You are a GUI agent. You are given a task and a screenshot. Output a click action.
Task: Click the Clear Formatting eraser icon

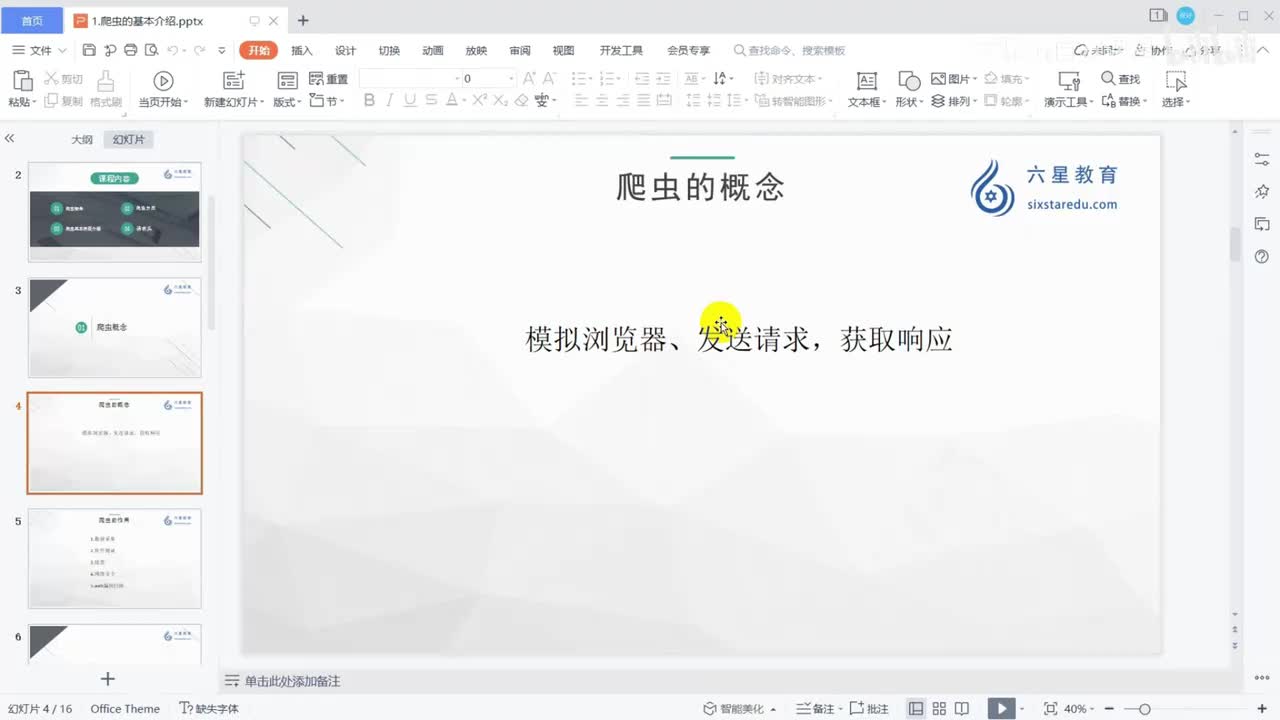(521, 100)
